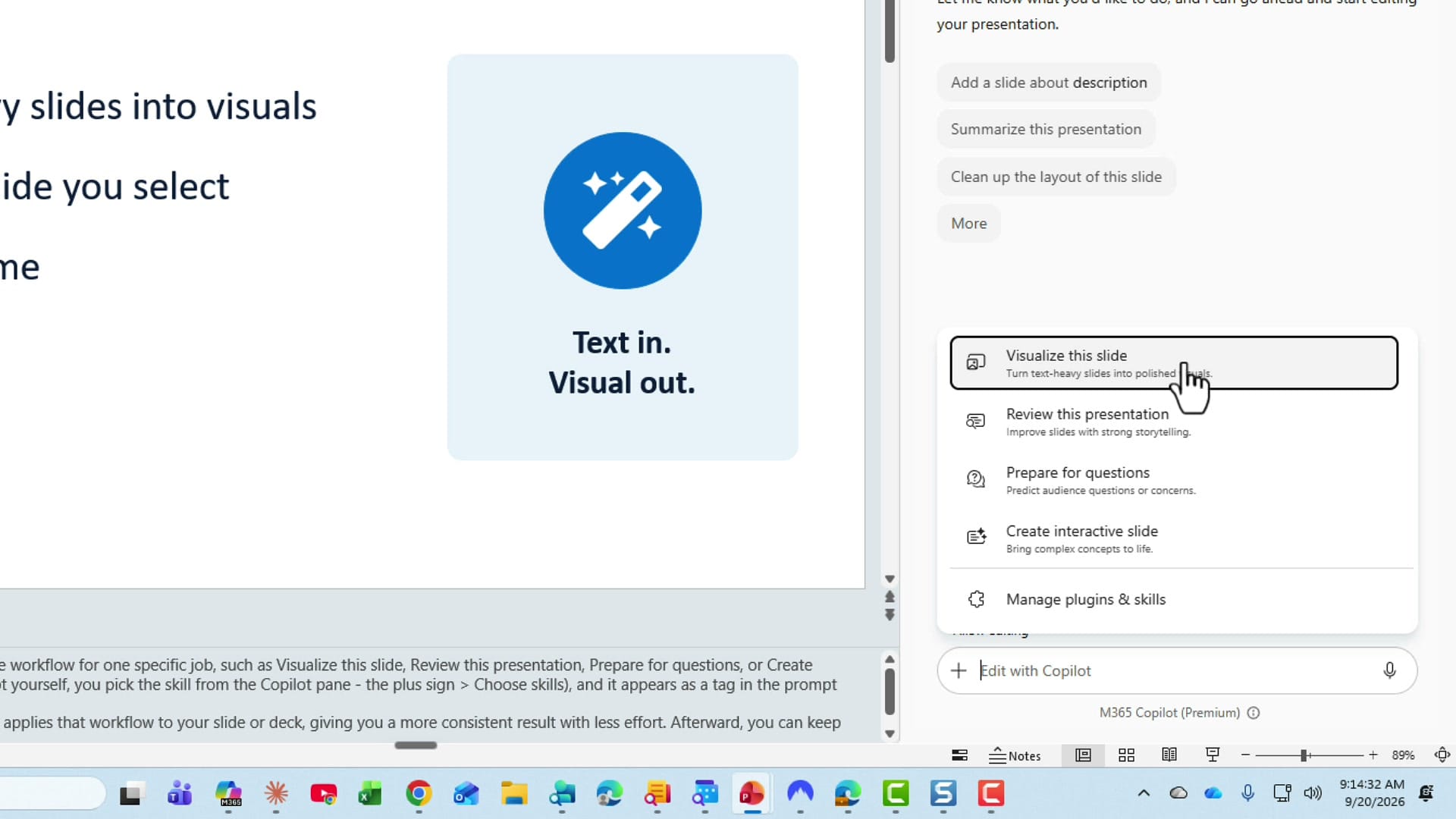Click Clean up the layout of this slide
This screenshot has height=819, width=1456.
pyautogui.click(x=1056, y=177)
